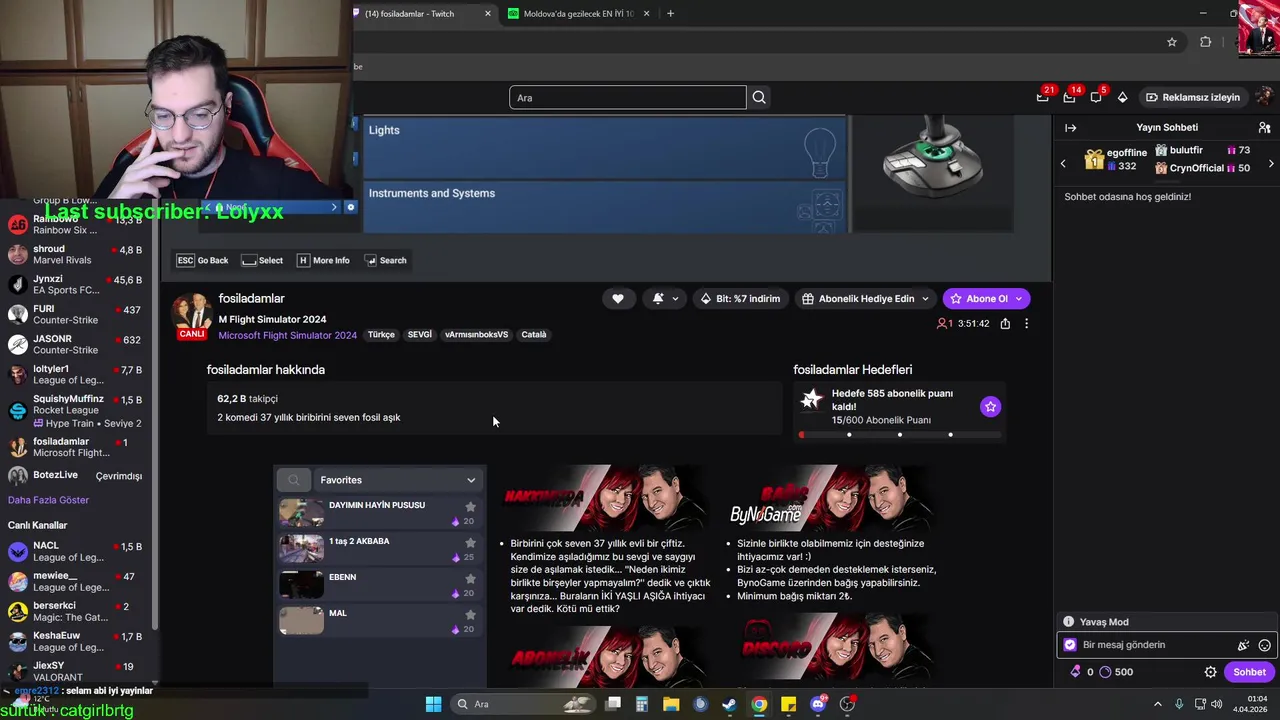Image resolution: width=1280 pixels, height=720 pixels.
Task: Click the Türkçe tag
Action: pyautogui.click(x=381, y=335)
